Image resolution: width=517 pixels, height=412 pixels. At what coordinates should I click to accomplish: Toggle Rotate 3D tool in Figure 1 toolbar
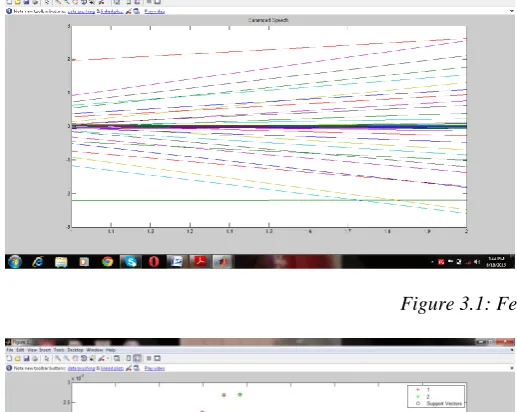point(84,358)
